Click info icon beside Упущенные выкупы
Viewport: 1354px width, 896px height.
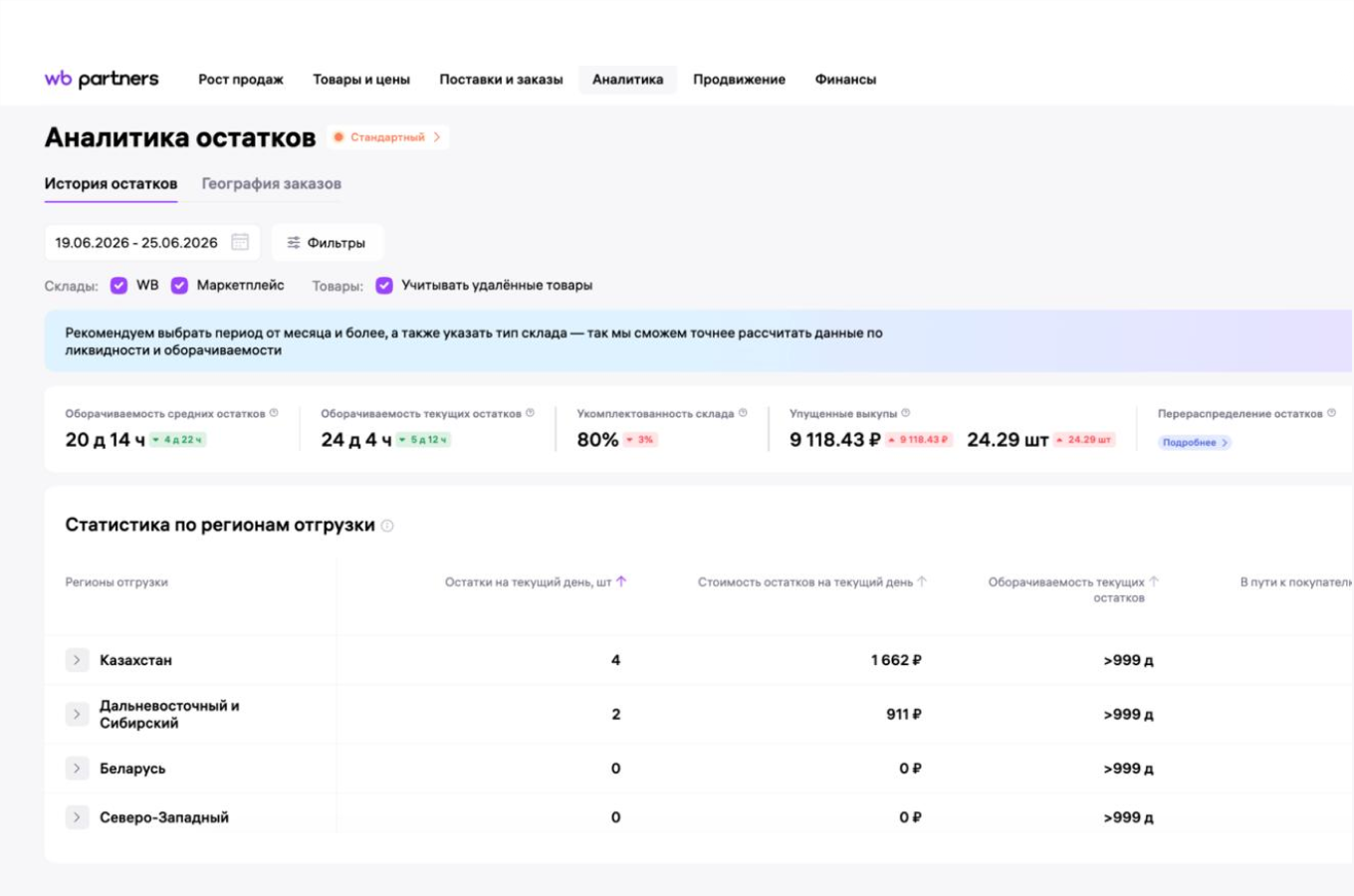(x=905, y=413)
